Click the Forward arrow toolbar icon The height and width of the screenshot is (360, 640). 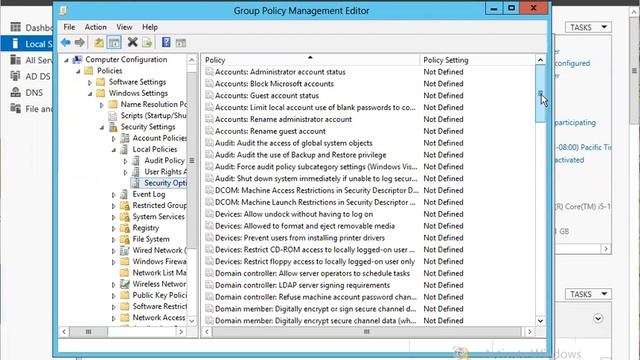[x=80, y=42]
